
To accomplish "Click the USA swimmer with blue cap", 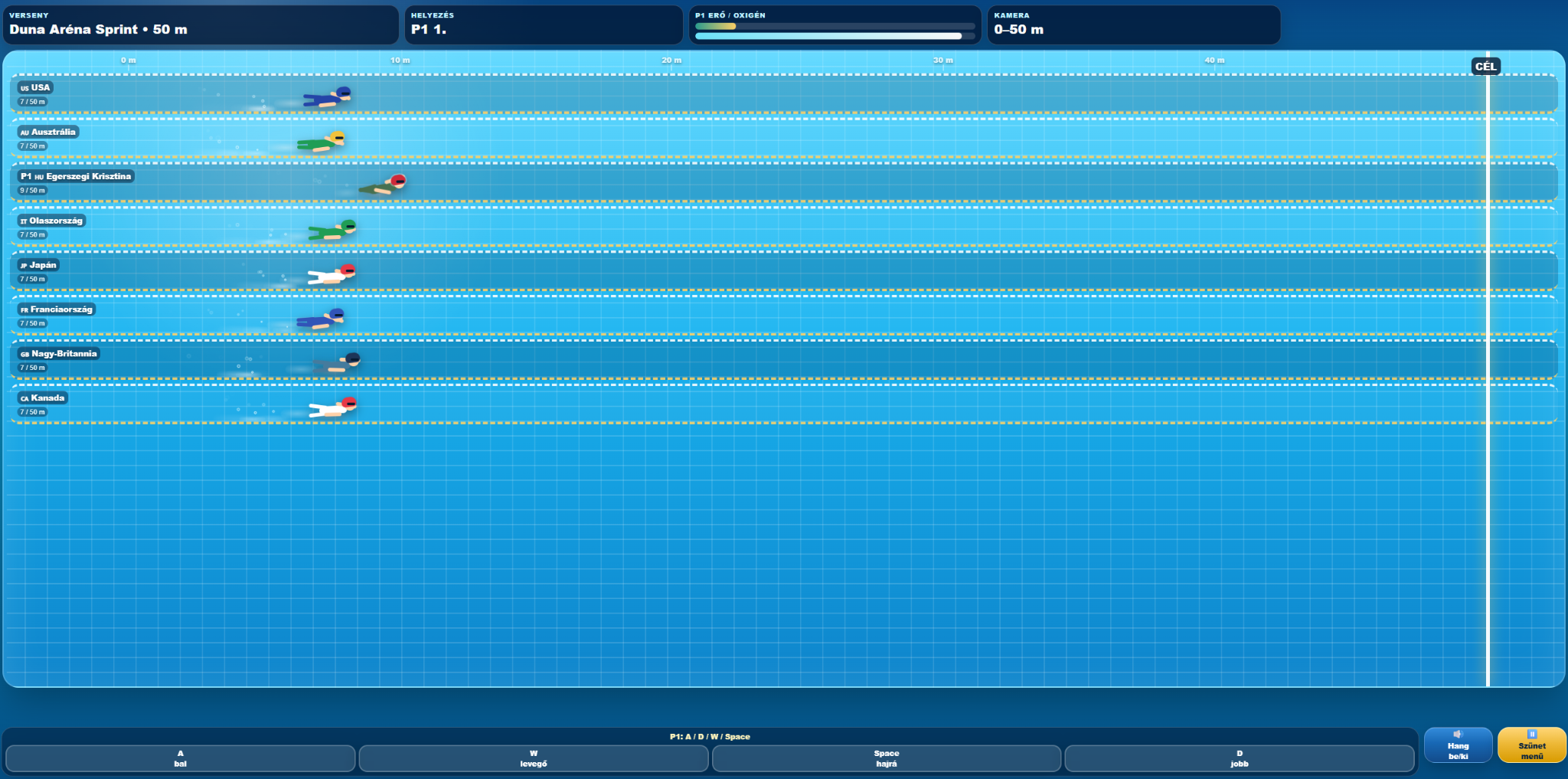I will tap(327, 97).
